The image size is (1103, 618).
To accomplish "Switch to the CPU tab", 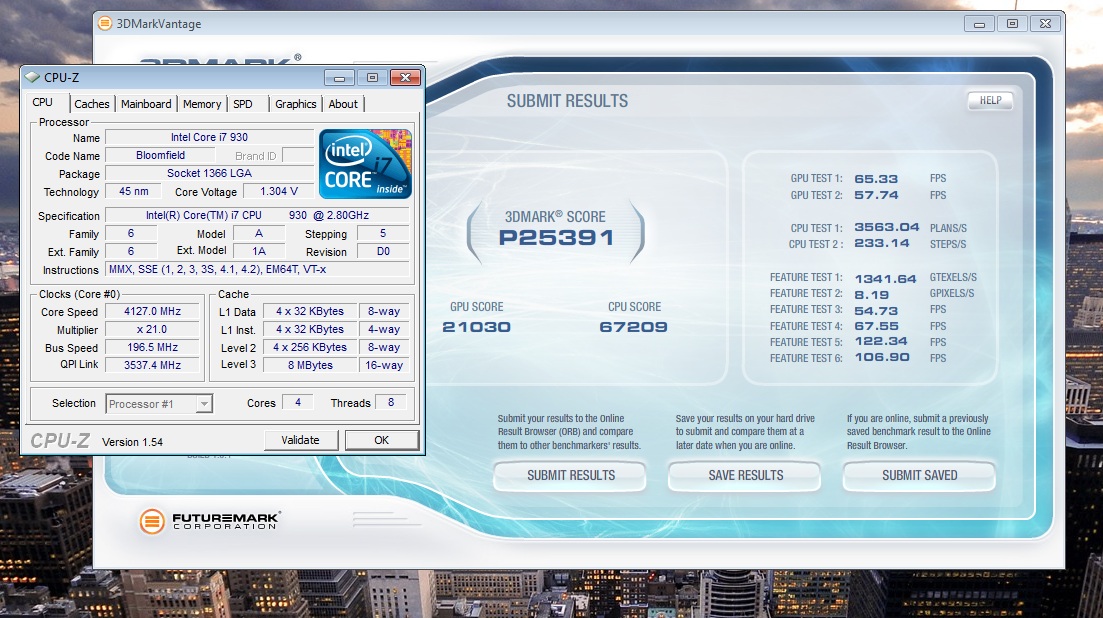I will point(43,103).
